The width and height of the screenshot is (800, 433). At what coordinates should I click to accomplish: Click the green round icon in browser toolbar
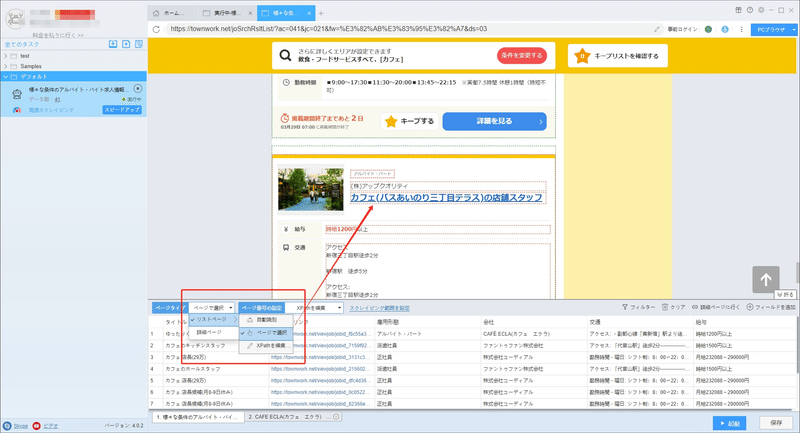(708, 29)
